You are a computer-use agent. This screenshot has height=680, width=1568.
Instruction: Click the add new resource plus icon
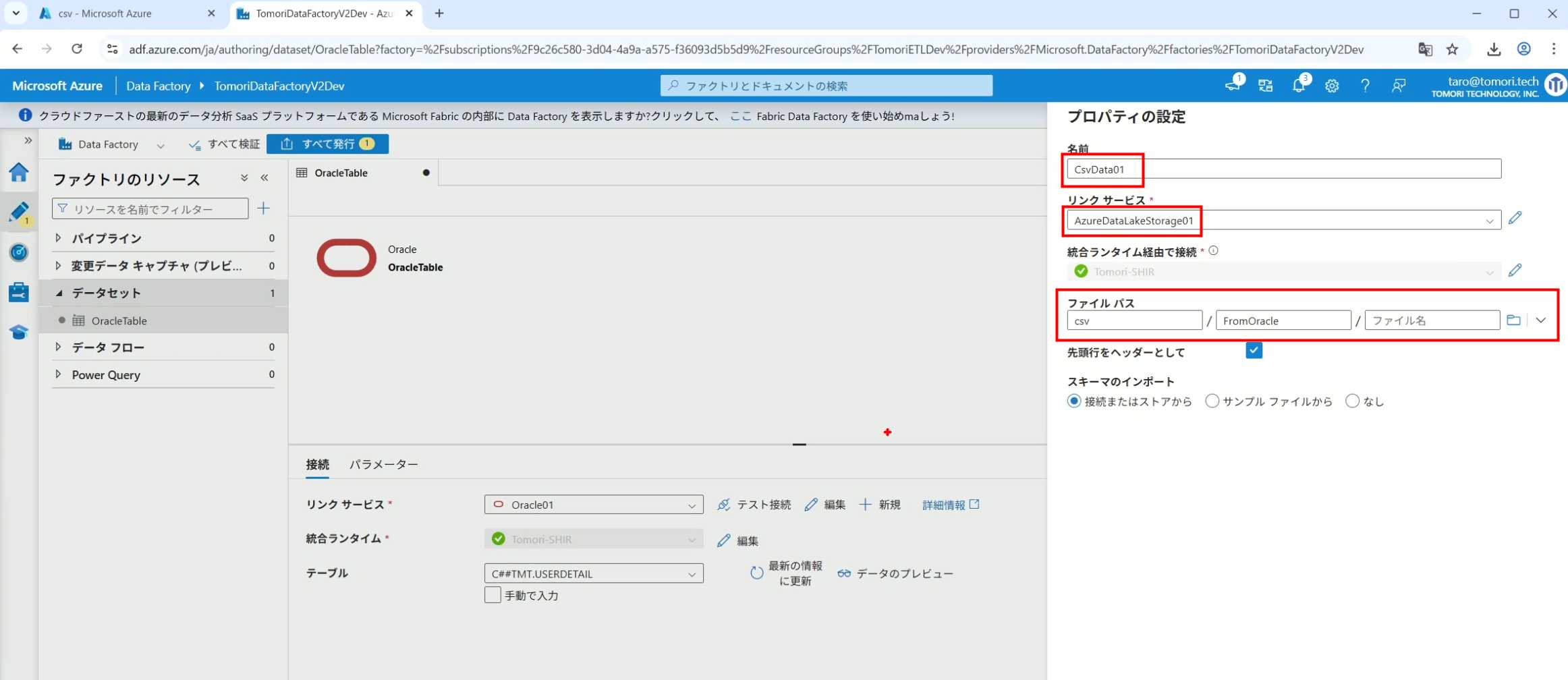[264, 208]
